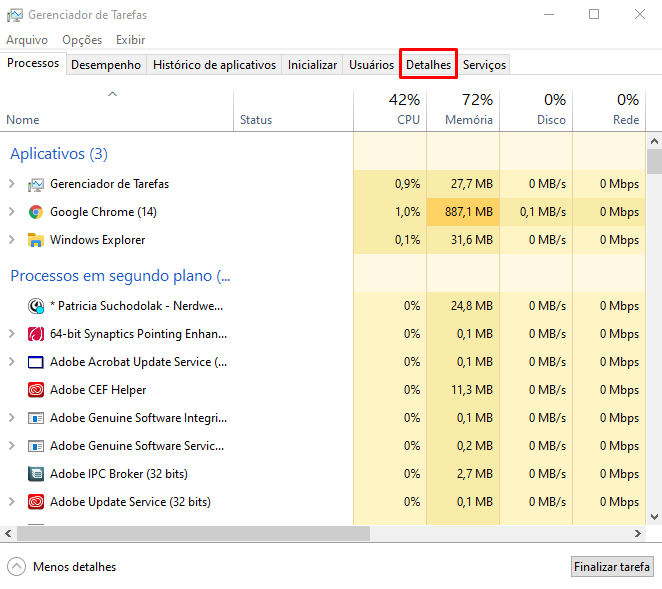This screenshot has width=662, height=589.
Task: Click the Finalizar tarefa button
Action: (612, 567)
